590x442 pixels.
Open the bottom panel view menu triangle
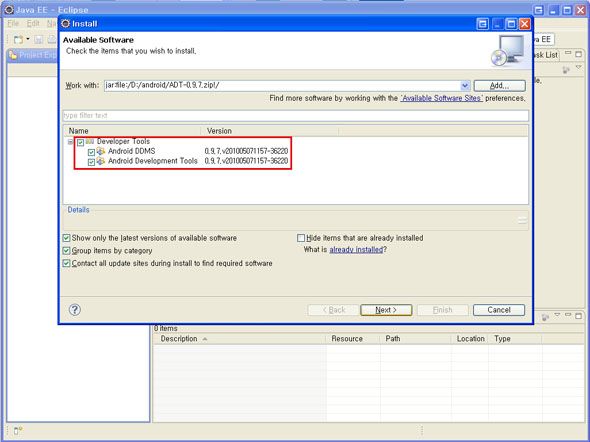557,315
